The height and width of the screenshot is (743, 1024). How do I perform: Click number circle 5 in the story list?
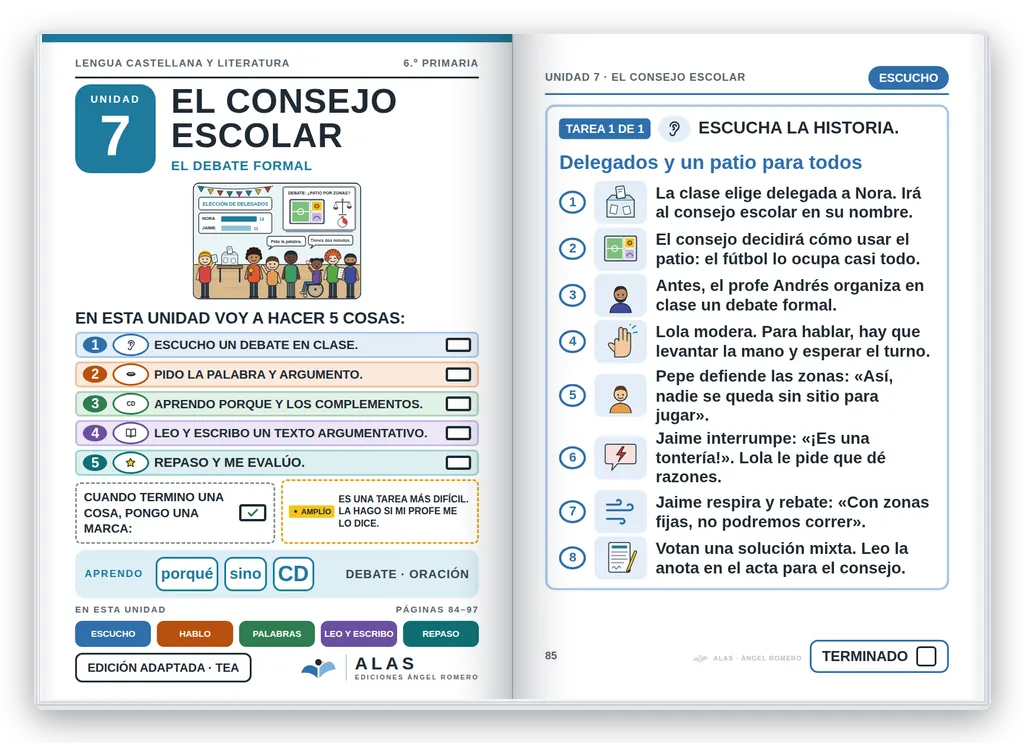coord(573,396)
